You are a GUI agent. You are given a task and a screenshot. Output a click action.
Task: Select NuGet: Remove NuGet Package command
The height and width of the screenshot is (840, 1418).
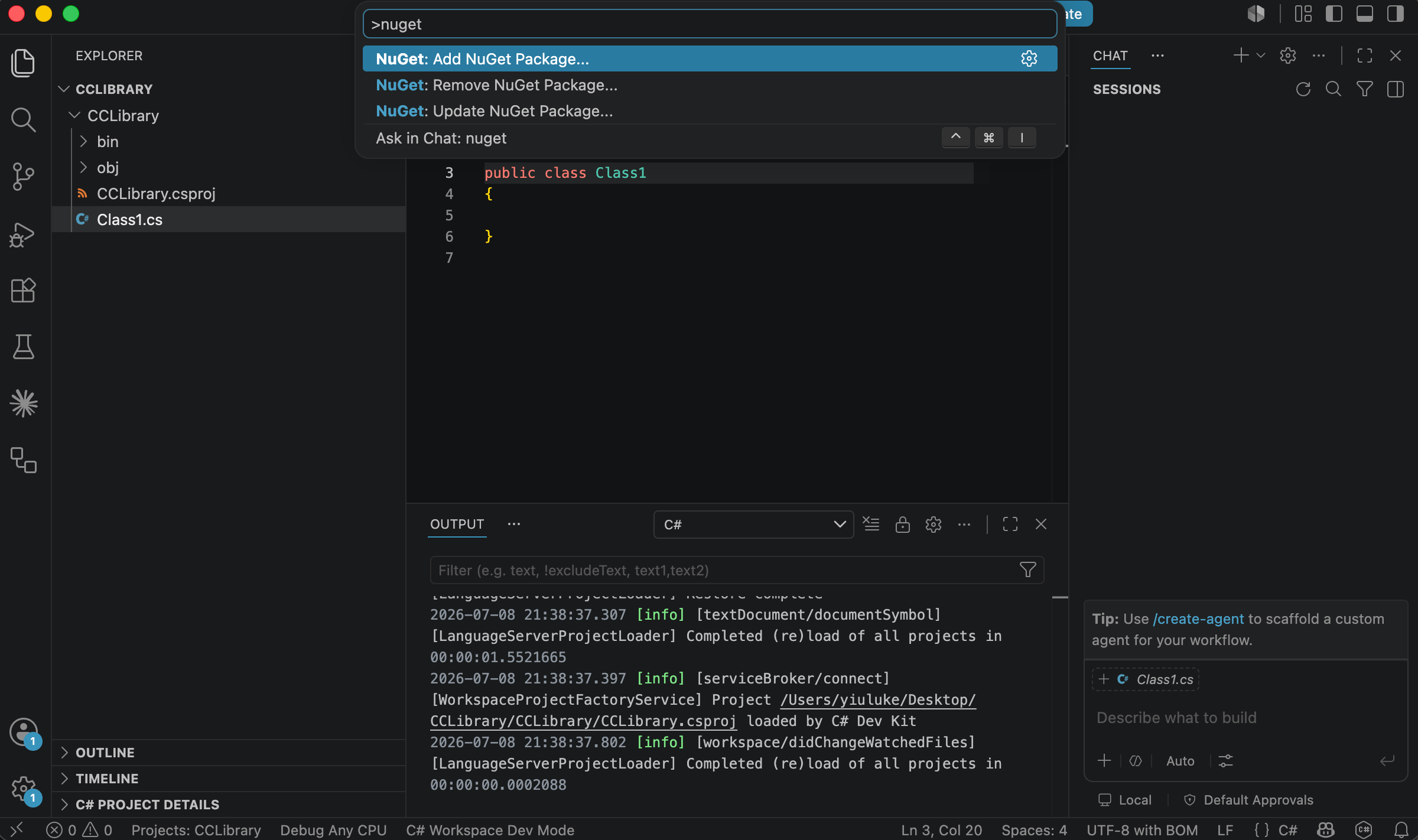(710, 84)
